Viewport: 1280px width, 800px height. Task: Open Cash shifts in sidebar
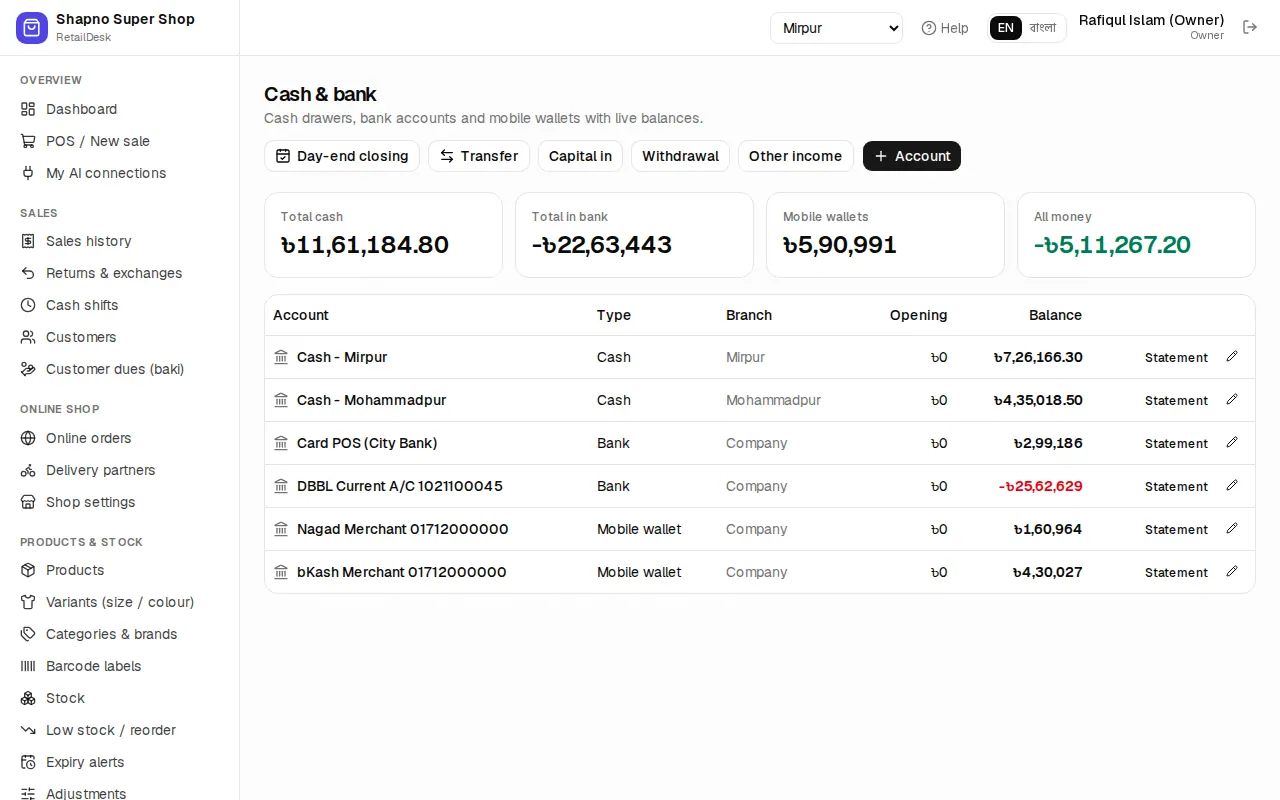tap(120, 305)
